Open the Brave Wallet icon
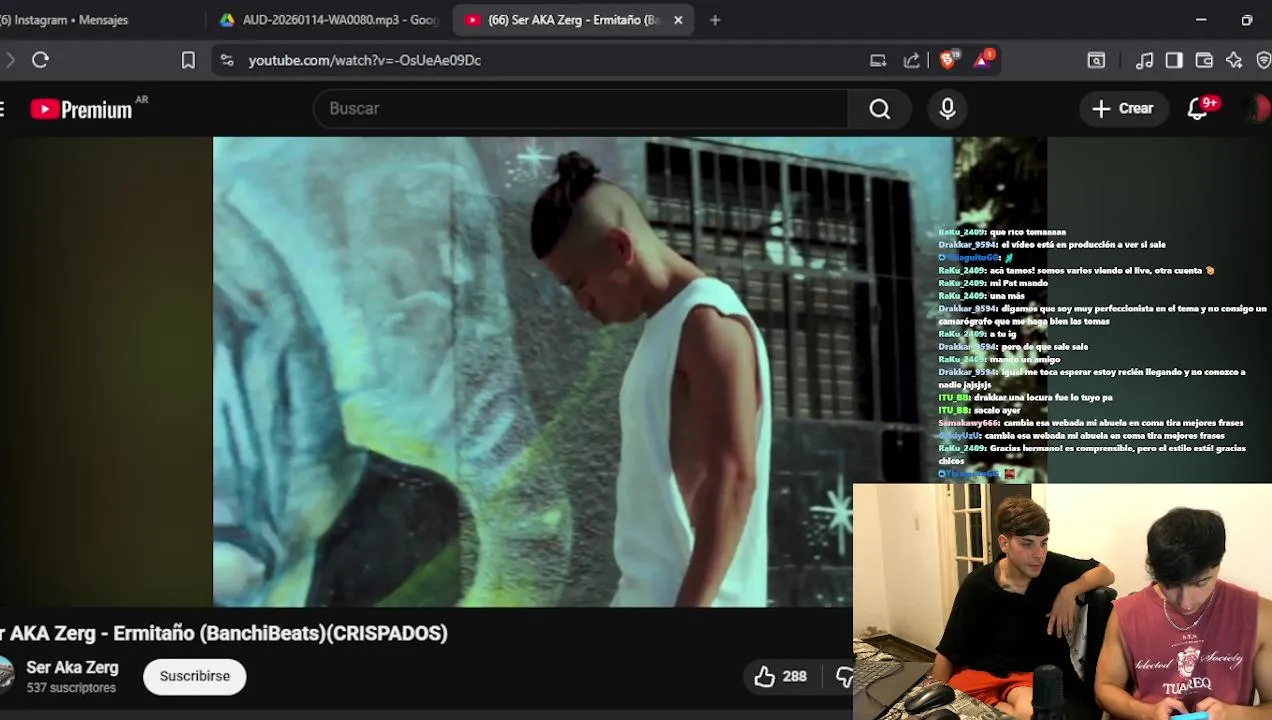 tap(1204, 60)
